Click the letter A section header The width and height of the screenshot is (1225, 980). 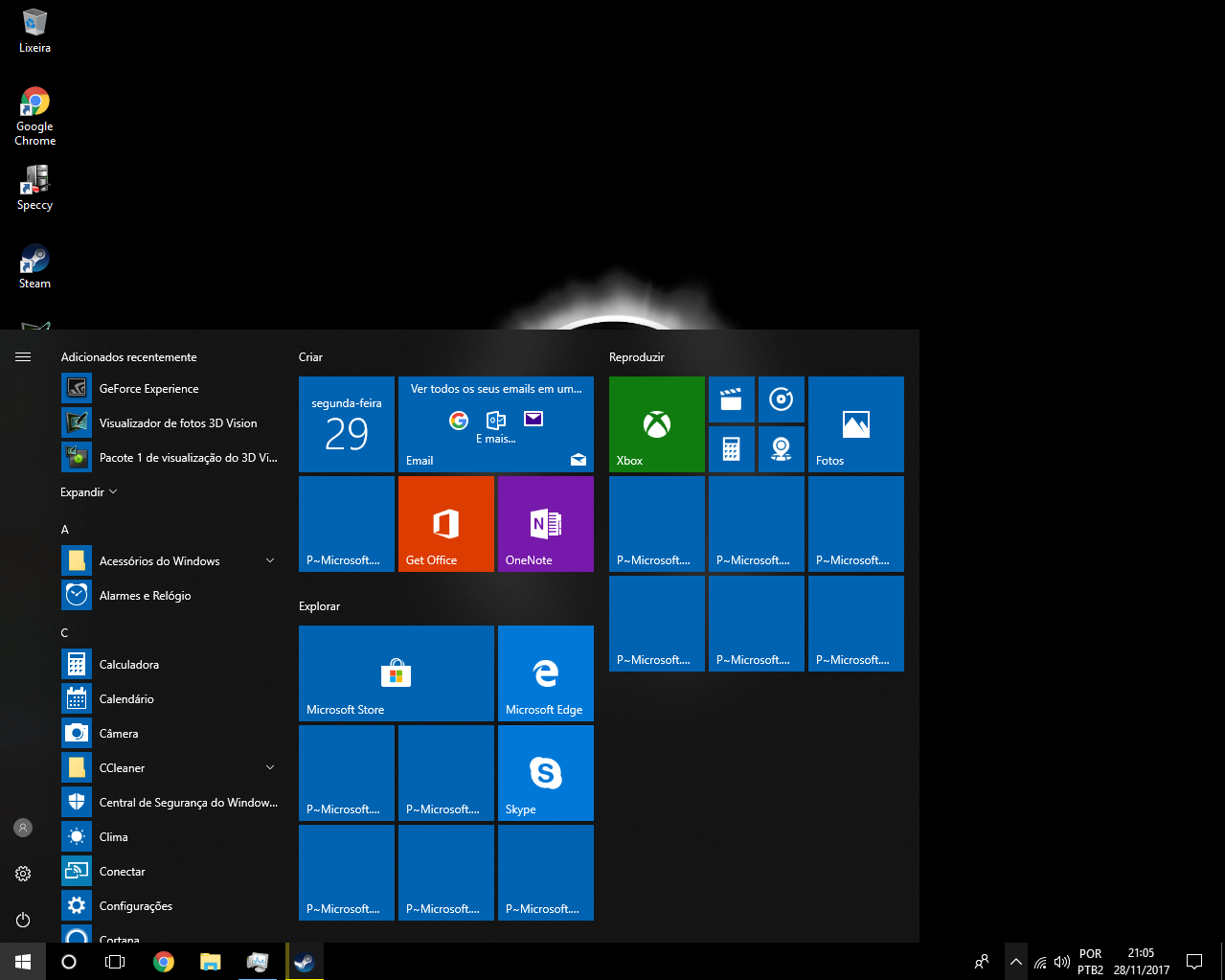[65, 530]
